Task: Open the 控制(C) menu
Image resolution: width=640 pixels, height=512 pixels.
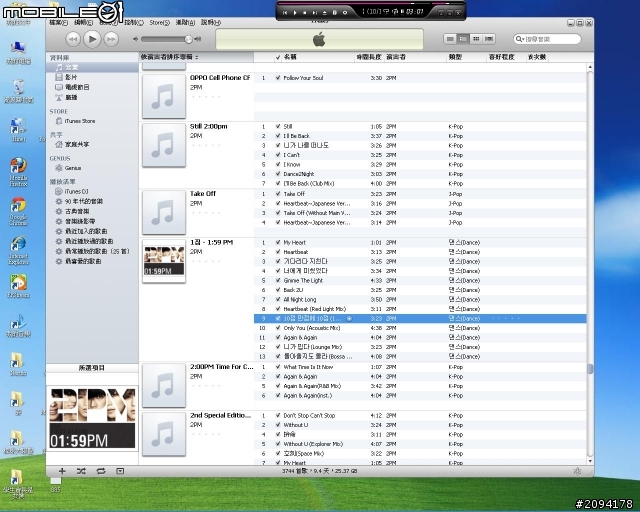Action: pyautogui.click(x=134, y=22)
